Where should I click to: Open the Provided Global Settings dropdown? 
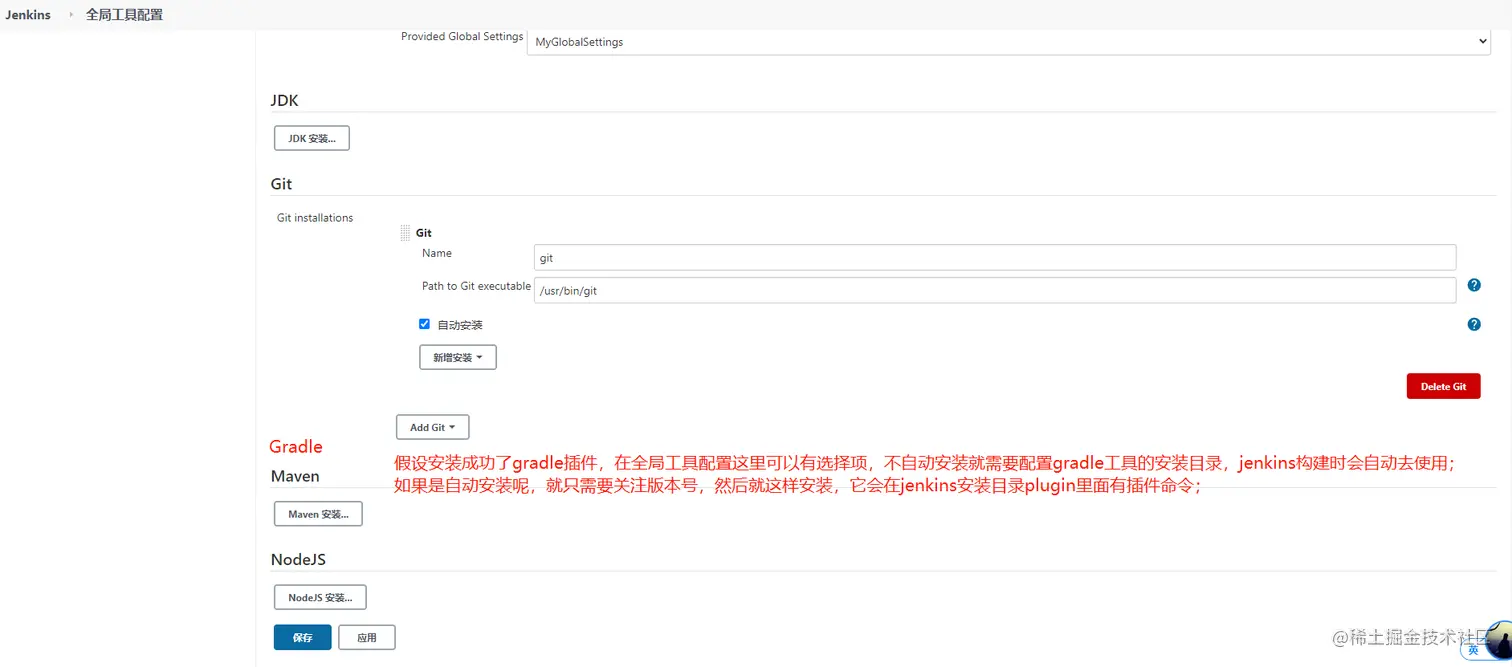point(1008,41)
